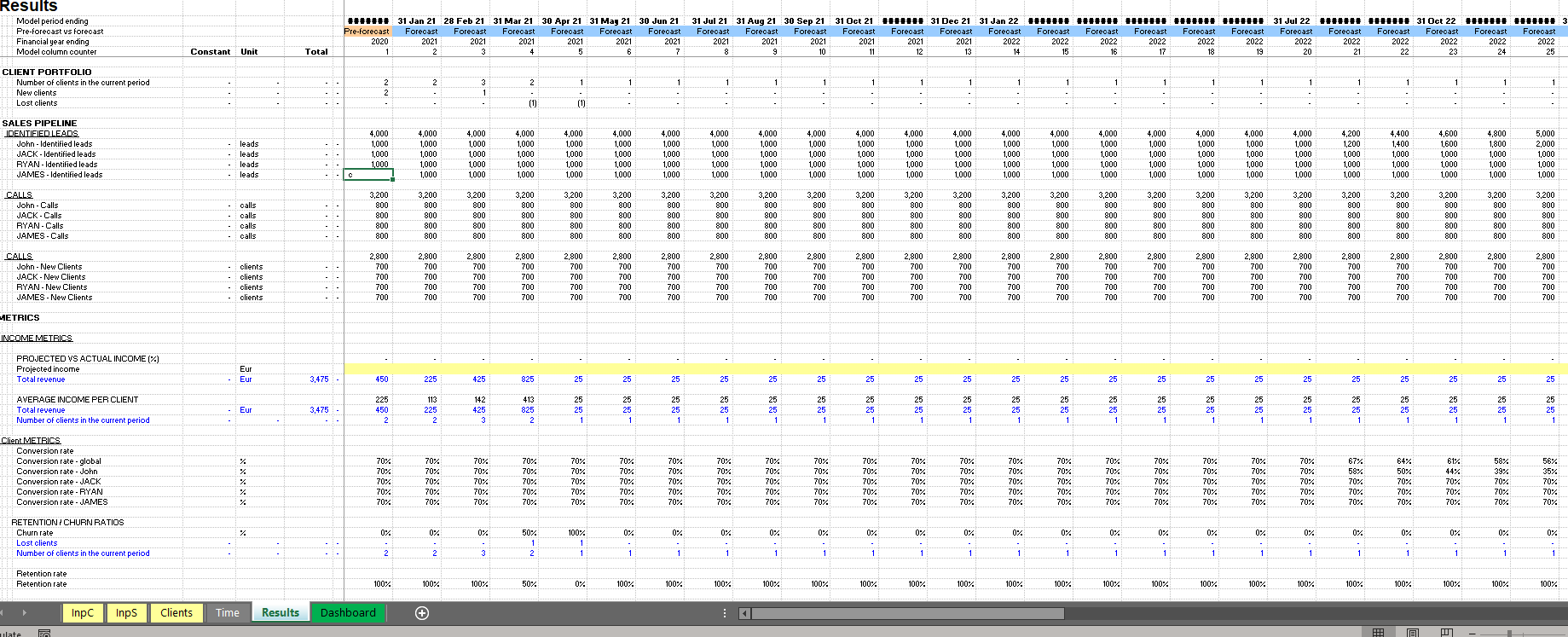Click the three-dot tab bar resize handle
This screenshot has height=637, width=1568.
point(725,613)
